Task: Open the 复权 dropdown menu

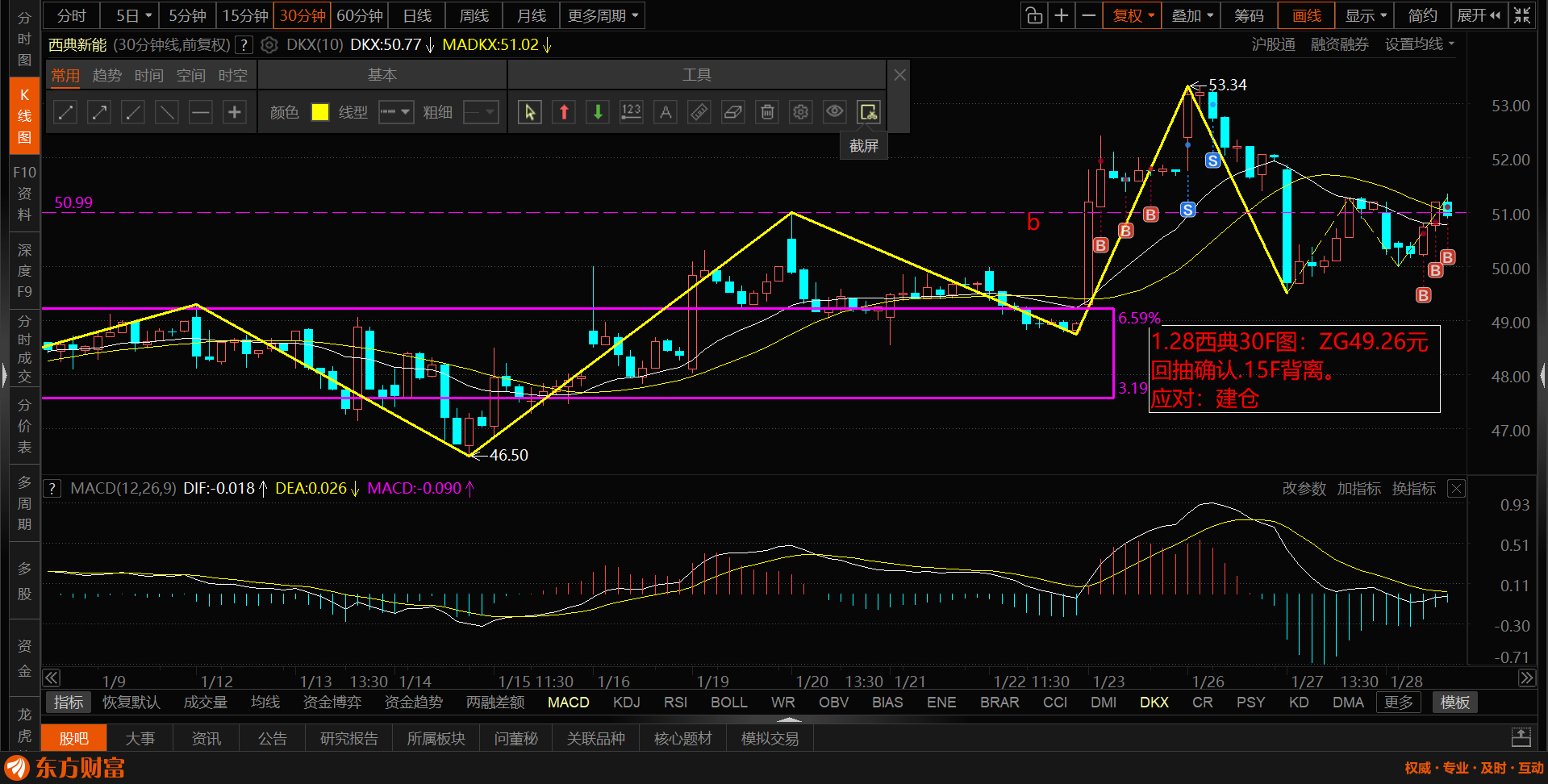Action: 1133,15
